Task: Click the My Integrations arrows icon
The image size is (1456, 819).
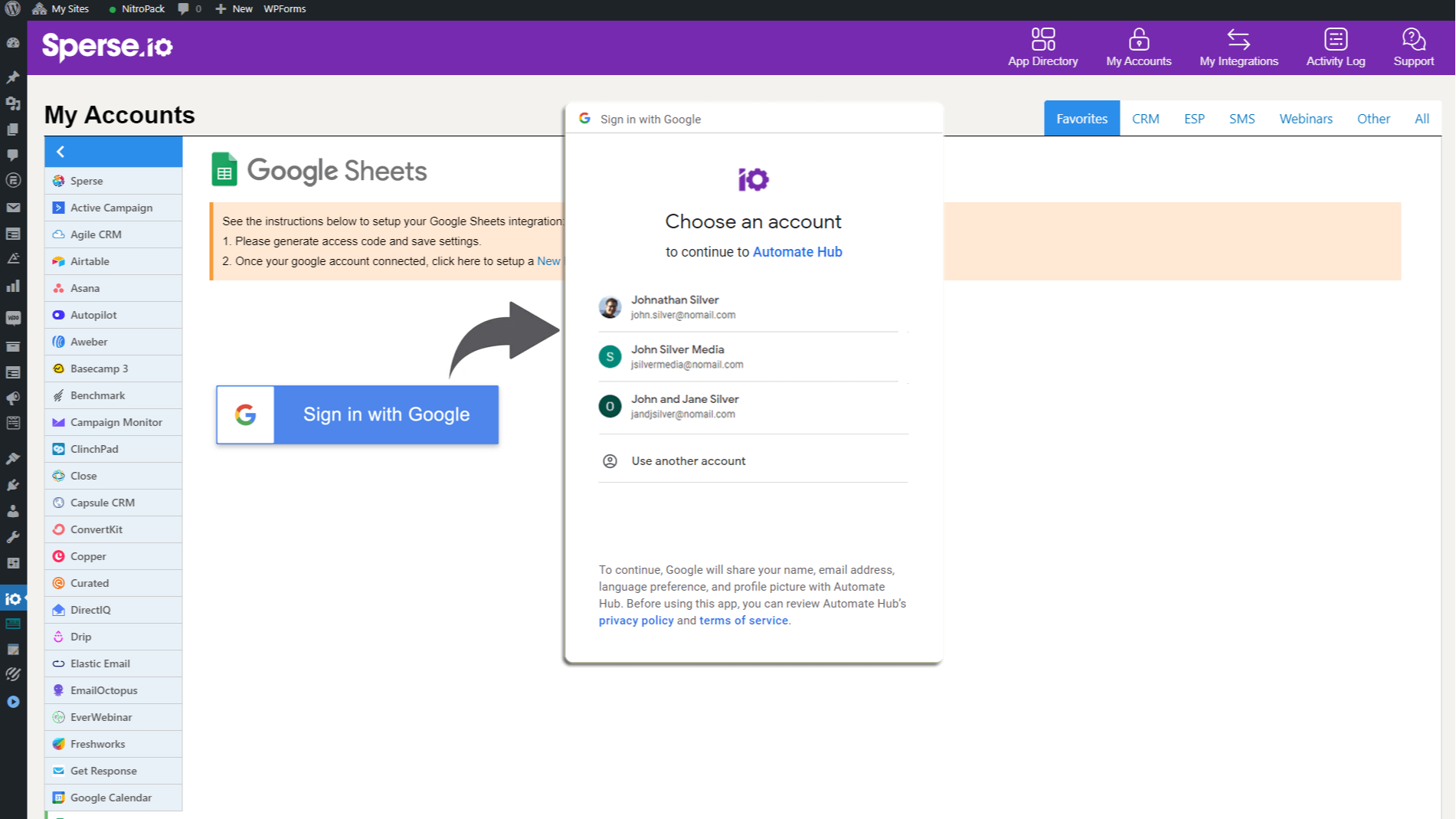Action: (1238, 37)
